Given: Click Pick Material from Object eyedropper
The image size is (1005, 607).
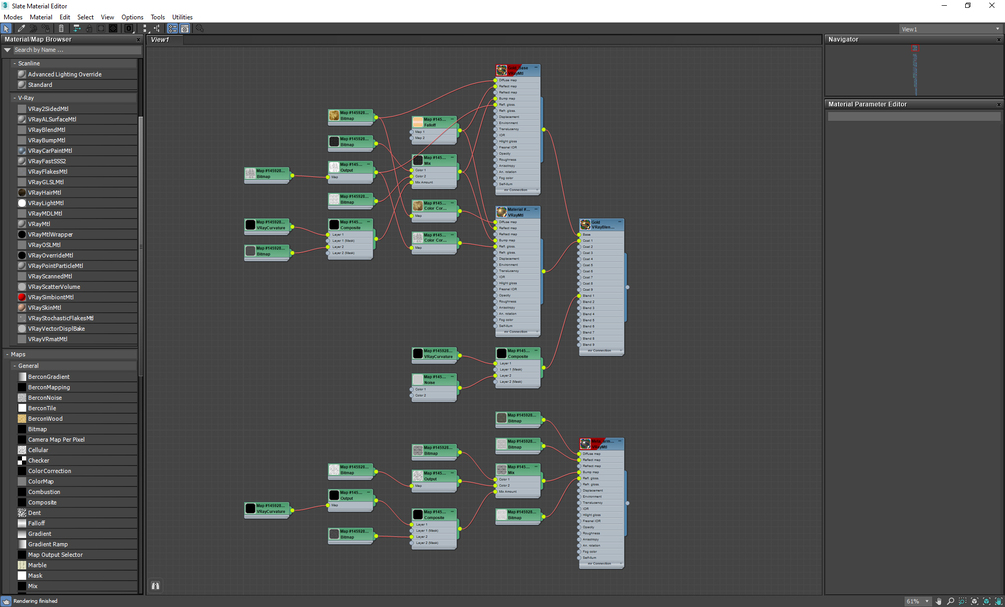Looking at the screenshot, I should click(x=21, y=29).
